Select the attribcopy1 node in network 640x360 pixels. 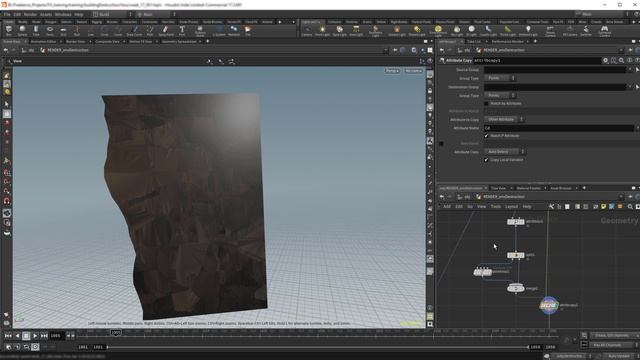pyautogui.click(x=549, y=305)
